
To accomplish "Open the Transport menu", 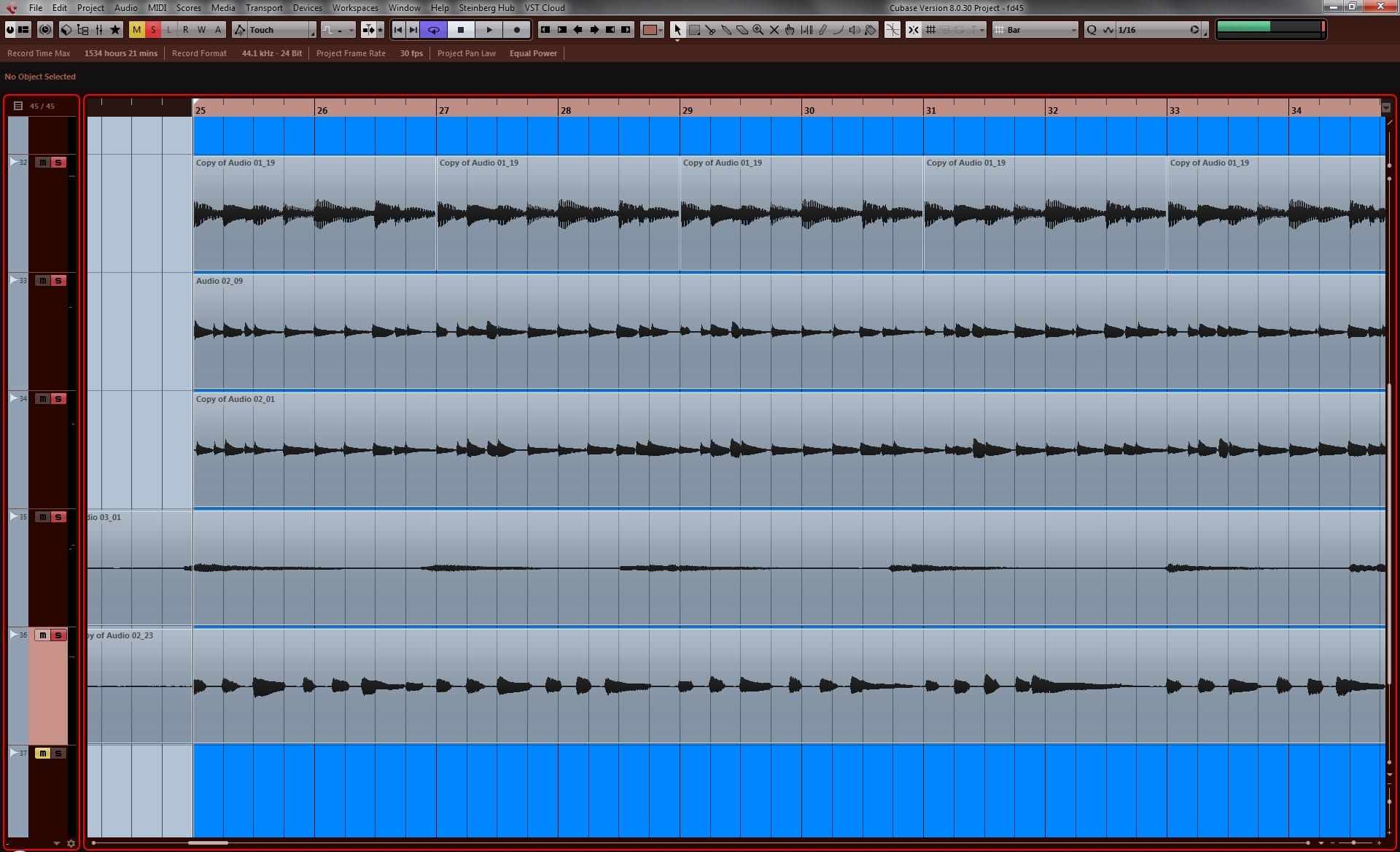I will (264, 7).
